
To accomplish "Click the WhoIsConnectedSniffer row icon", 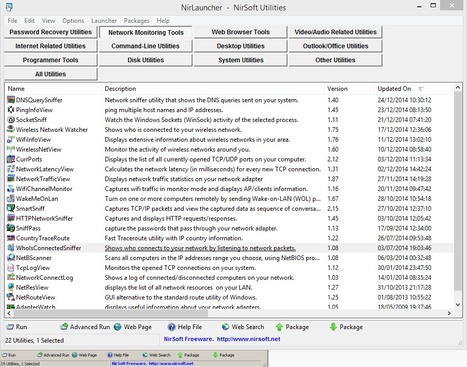I will [11, 248].
